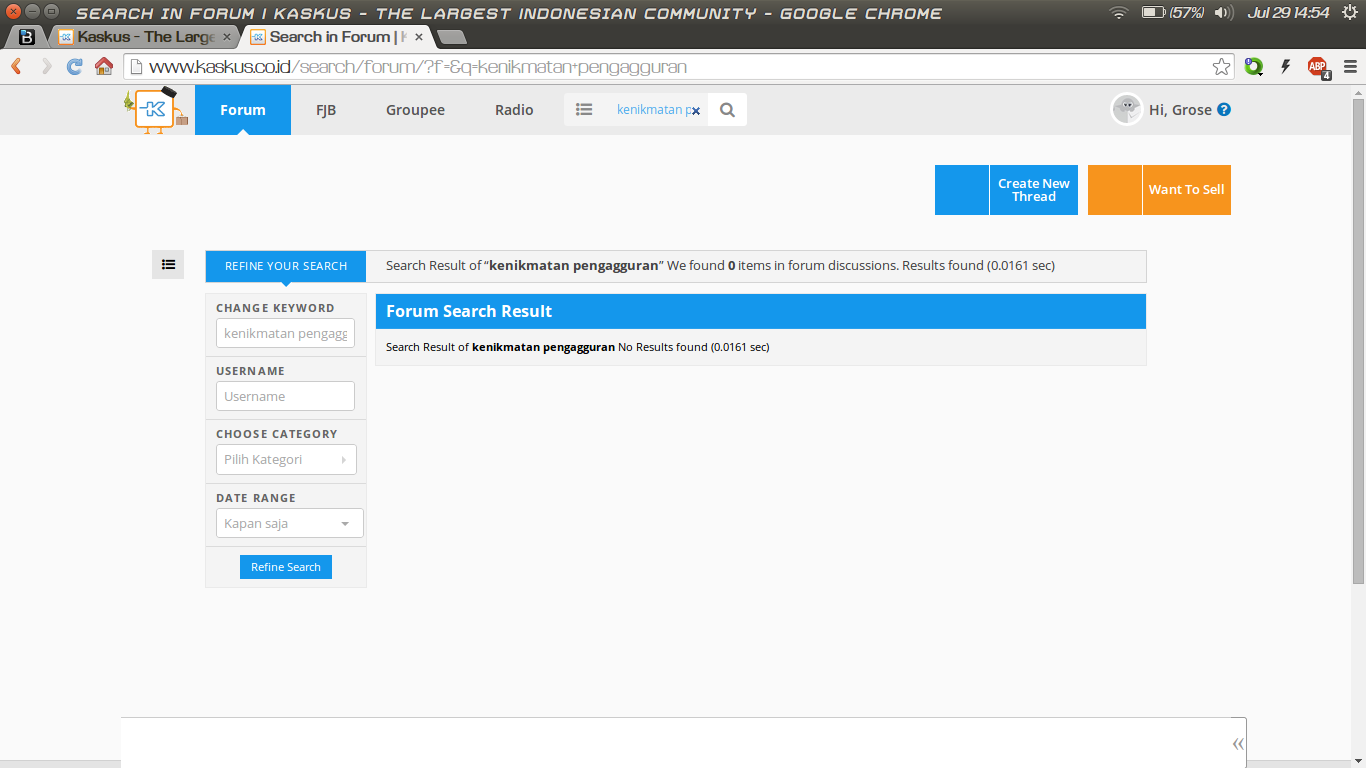Open the browser home icon
Screen dimensions: 1366x768
pos(104,67)
